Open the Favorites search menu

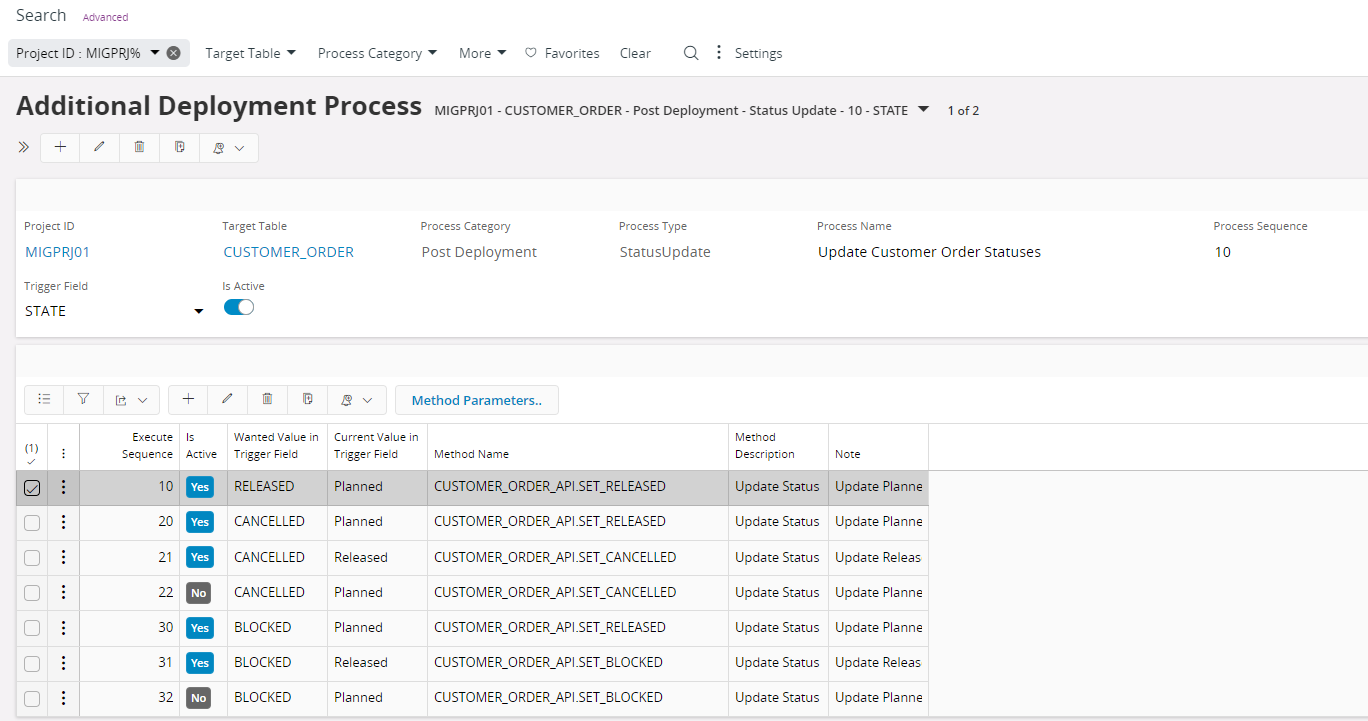pos(562,53)
